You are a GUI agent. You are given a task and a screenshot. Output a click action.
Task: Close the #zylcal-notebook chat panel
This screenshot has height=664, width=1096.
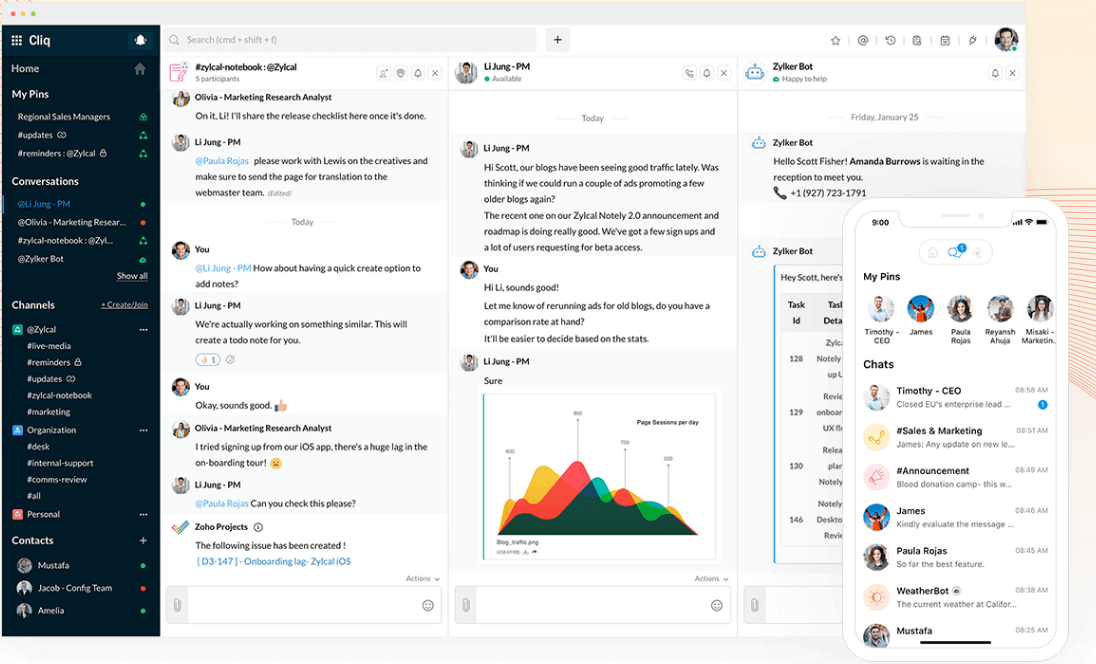click(x=435, y=73)
